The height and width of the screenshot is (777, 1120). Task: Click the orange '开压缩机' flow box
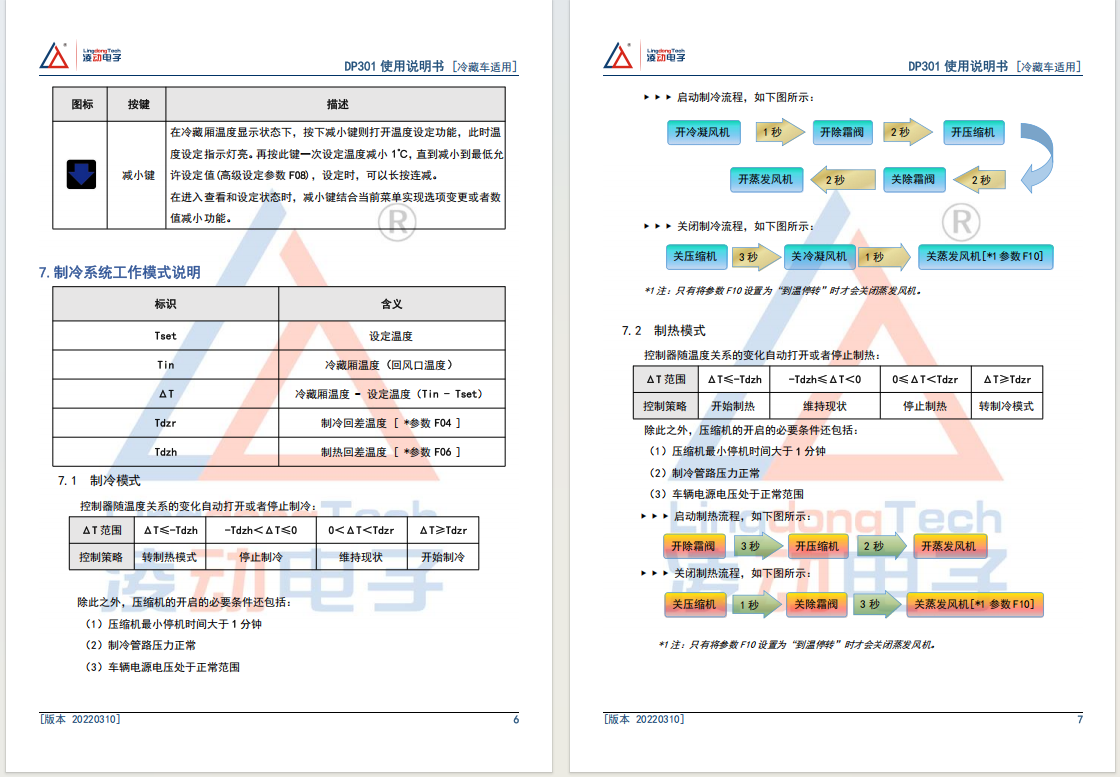[x=817, y=546]
